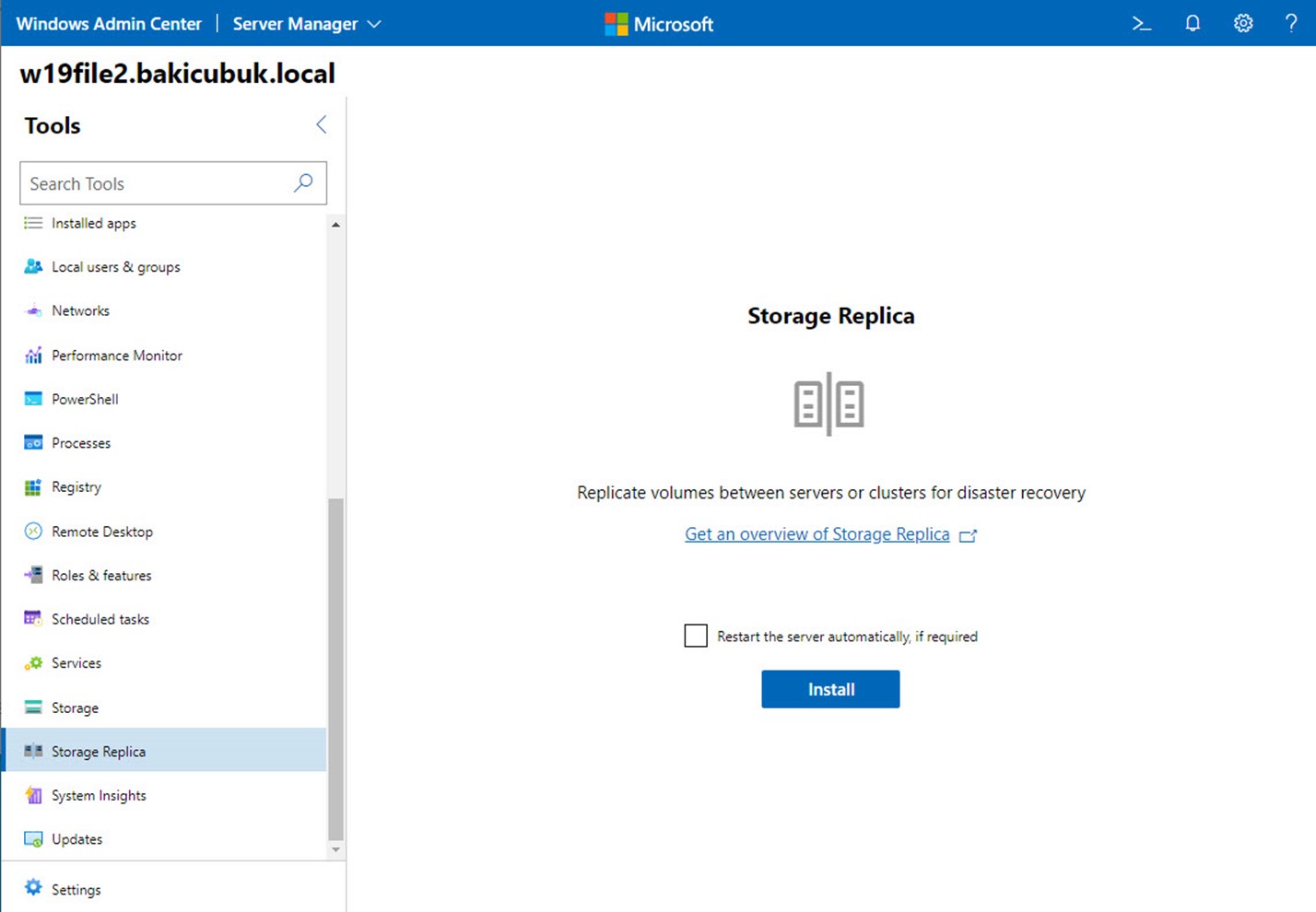Click the Registry tool icon
Viewport: 1316px width, 912px height.
tap(33, 487)
